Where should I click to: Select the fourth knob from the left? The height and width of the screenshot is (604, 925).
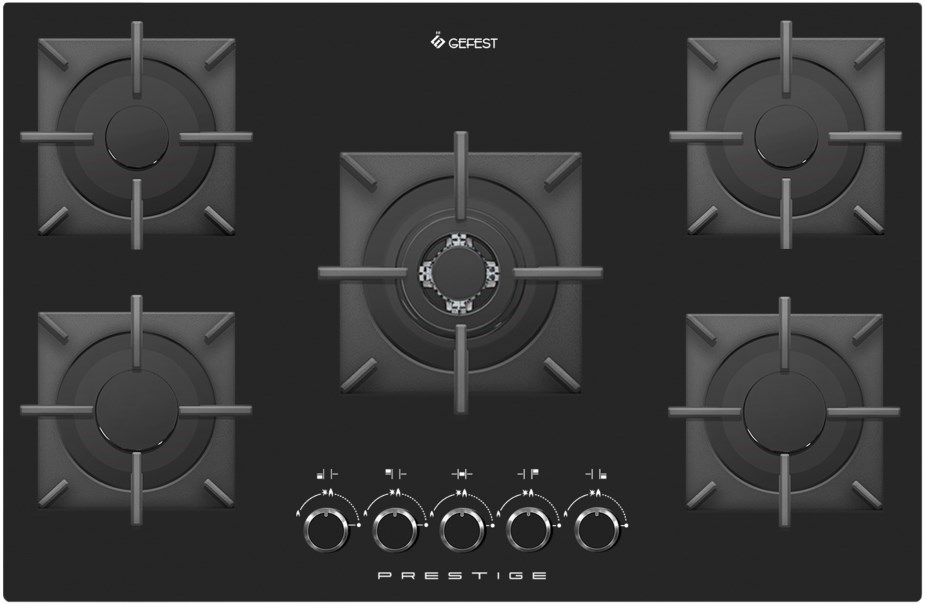pyautogui.click(x=529, y=529)
